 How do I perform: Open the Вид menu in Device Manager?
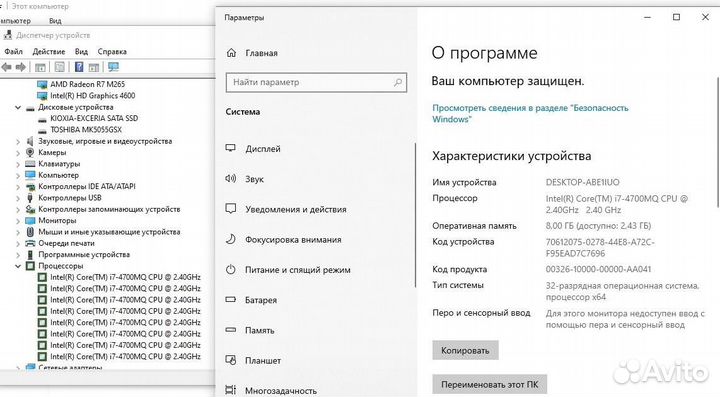click(81, 51)
